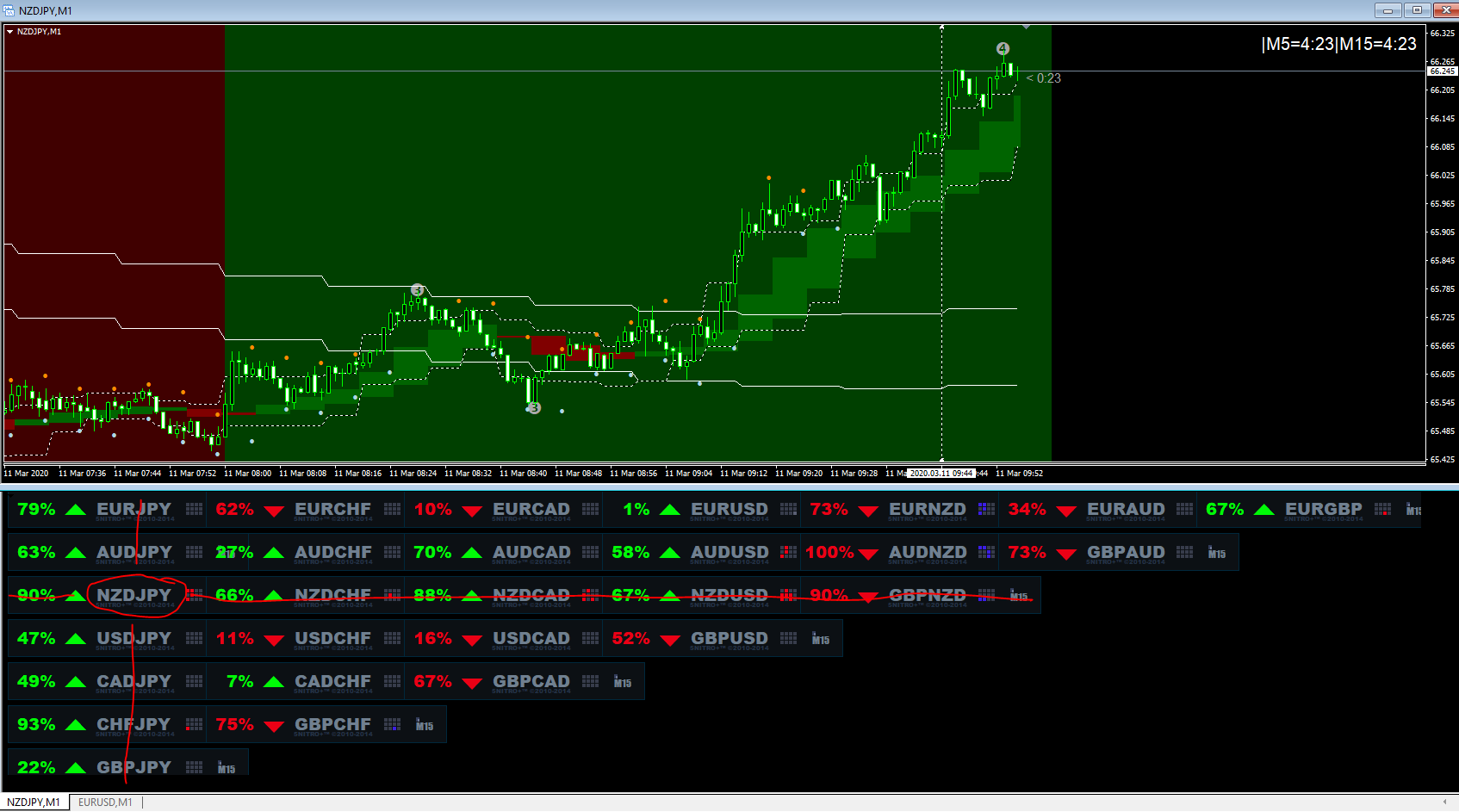This screenshot has height=812, width=1459.
Task: Click the grid icon beside AUDUSD
Action: tap(789, 552)
